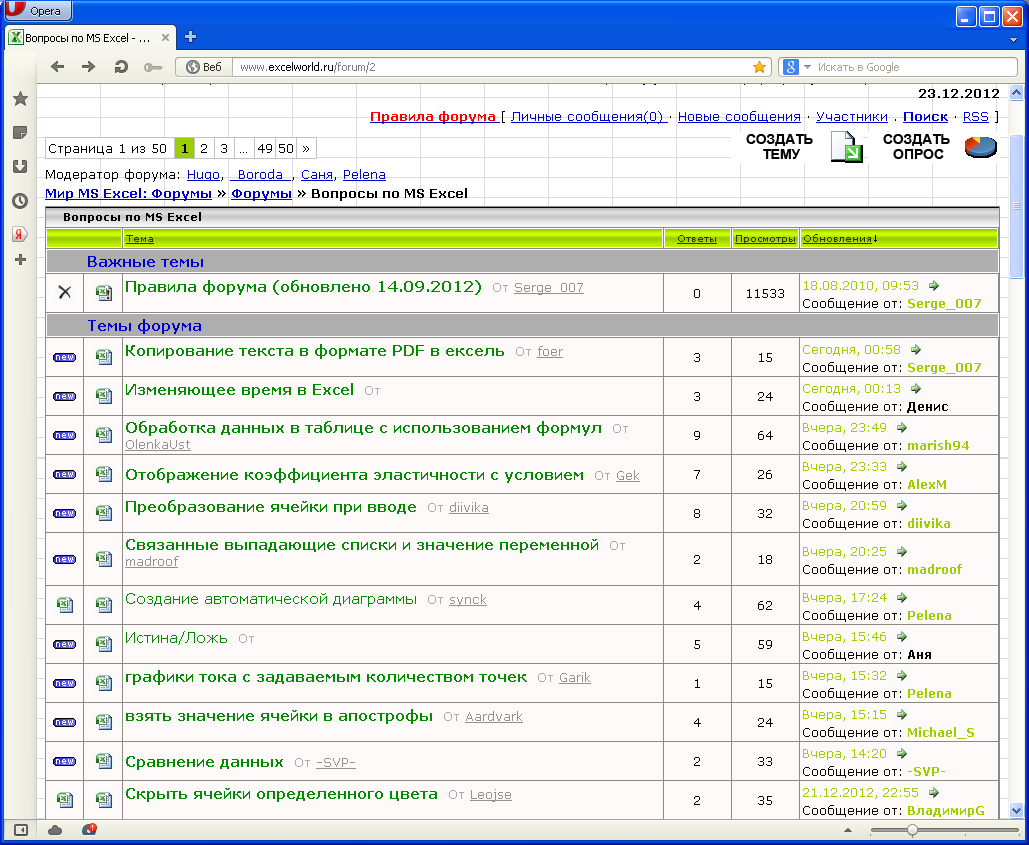Viewport: 1029px width, 845px height.
Task: Open the History sidebar panel
Action: 20,201
